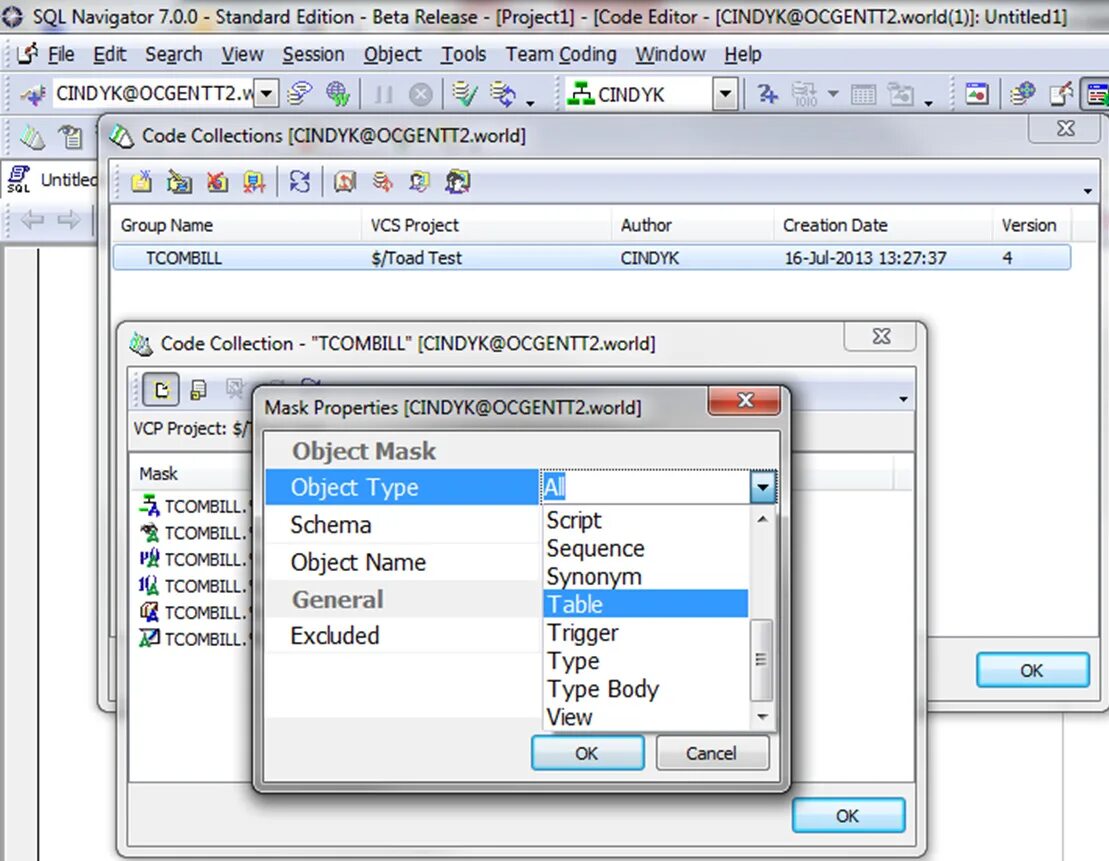Screen dimensions: 1109x861
Task: Open the Edit menu
Action: tap(110, 54)
